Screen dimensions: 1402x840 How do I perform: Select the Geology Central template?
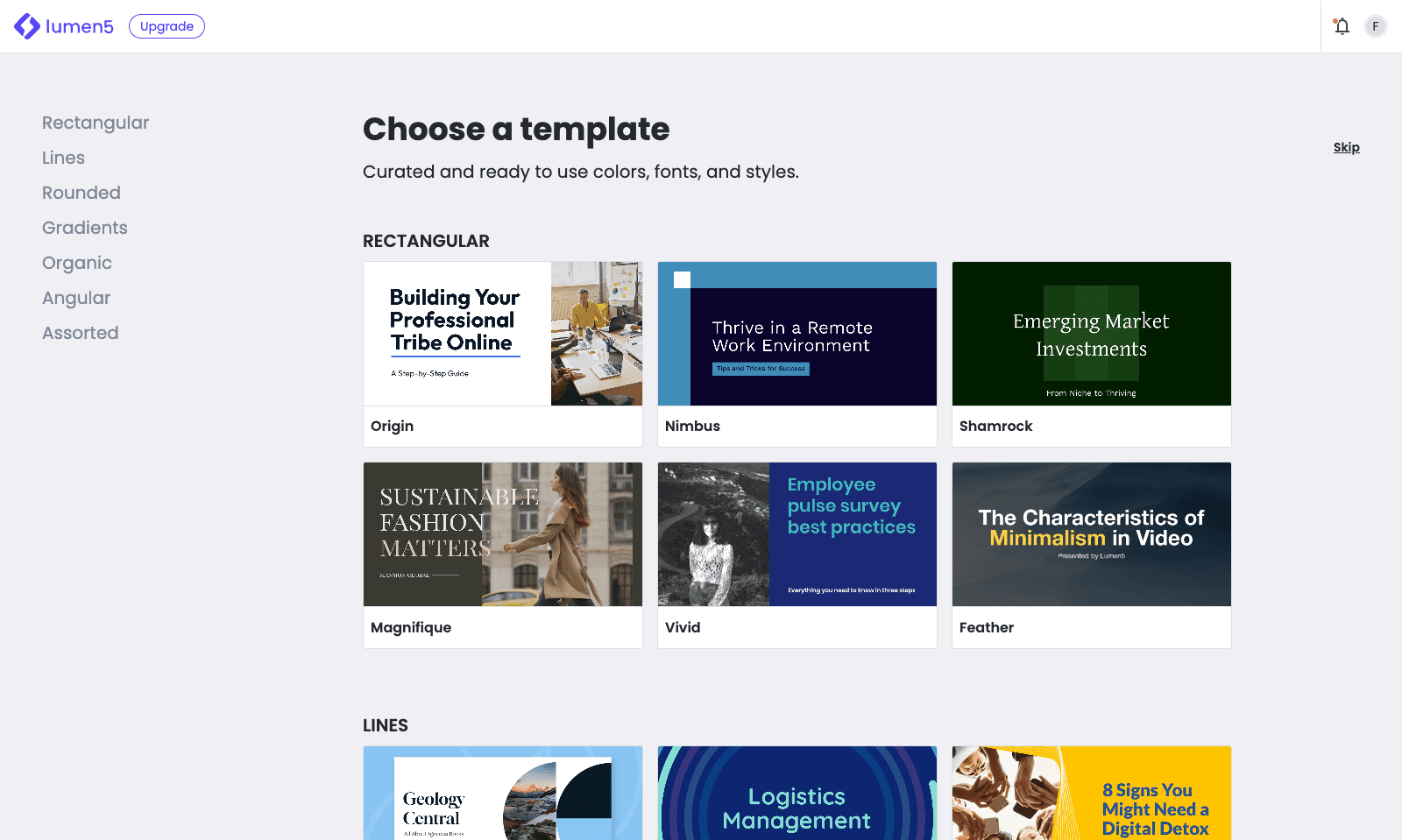(503, 794)
